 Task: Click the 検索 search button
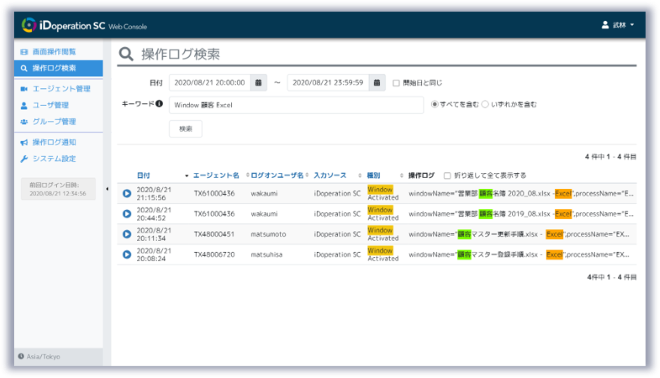tap(186, 129)
